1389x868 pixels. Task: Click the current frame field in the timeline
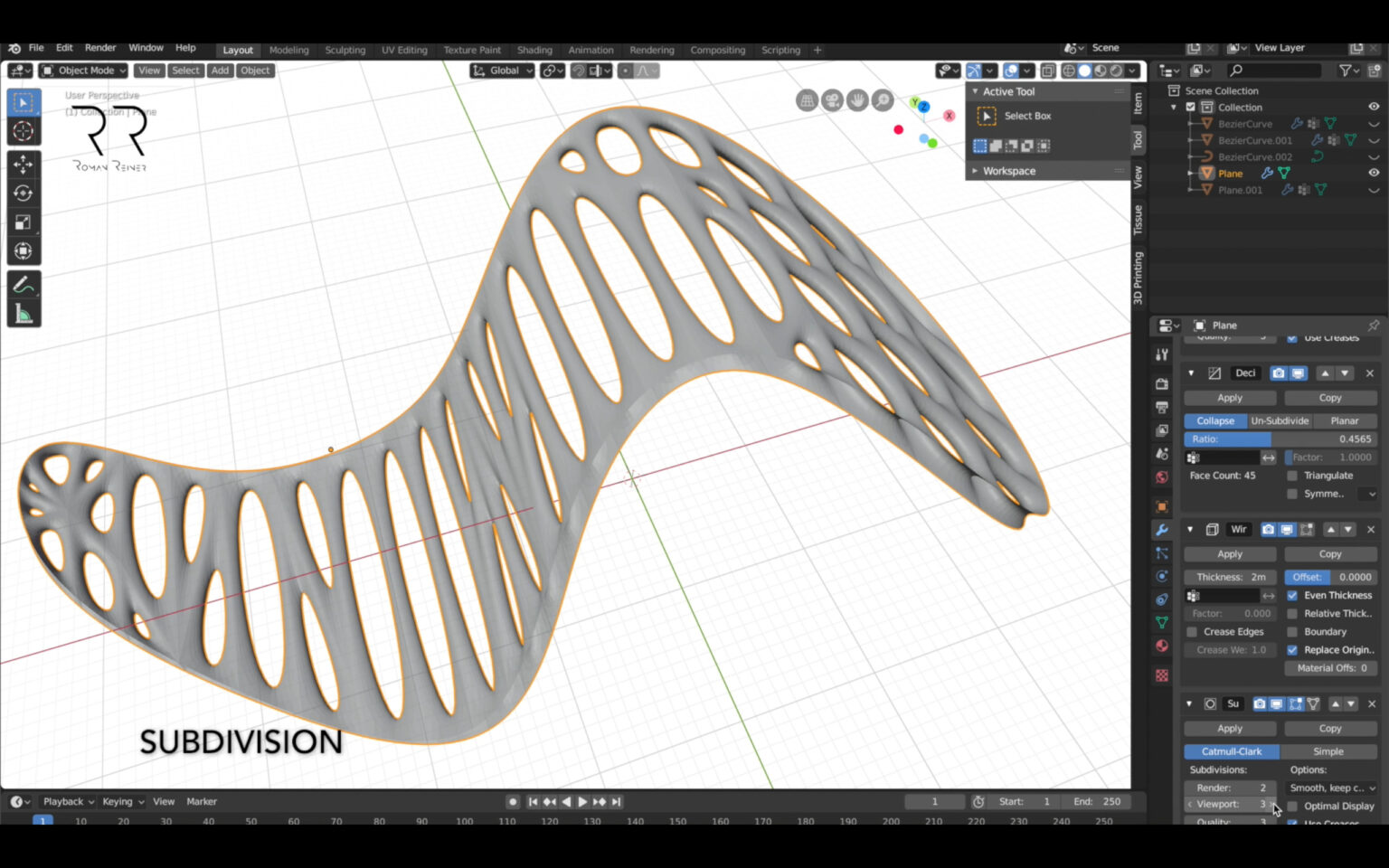coord(934,801)
